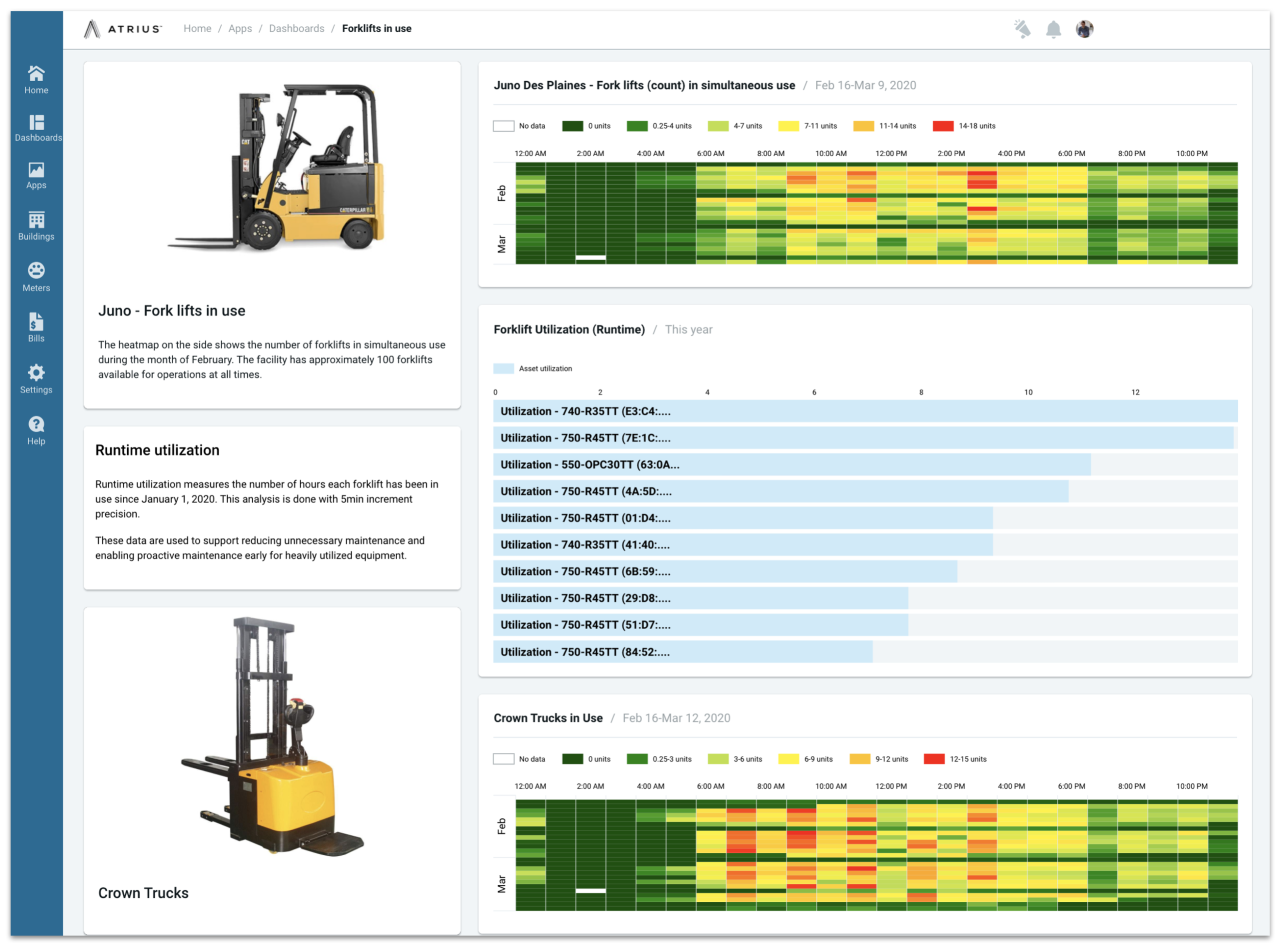The width and height of the screenshot is (1280, 952).
Task: Click the Forklift Utilization (Runtime) title
Action: pyautogui.click(x=569, y=329)
